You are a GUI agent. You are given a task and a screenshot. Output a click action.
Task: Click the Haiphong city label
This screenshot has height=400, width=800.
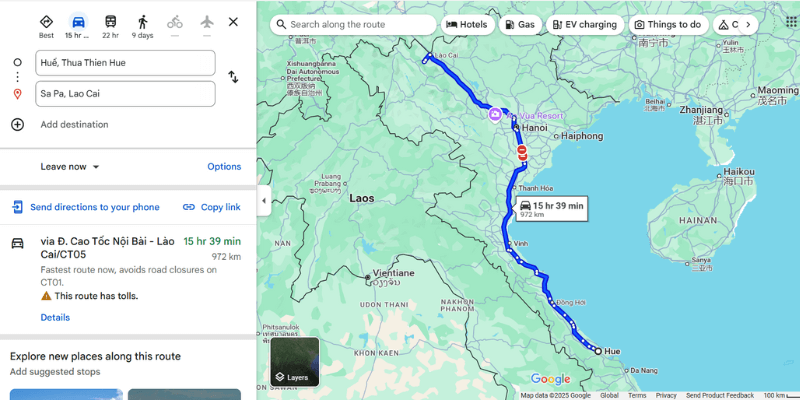click(x=582, y=136)
